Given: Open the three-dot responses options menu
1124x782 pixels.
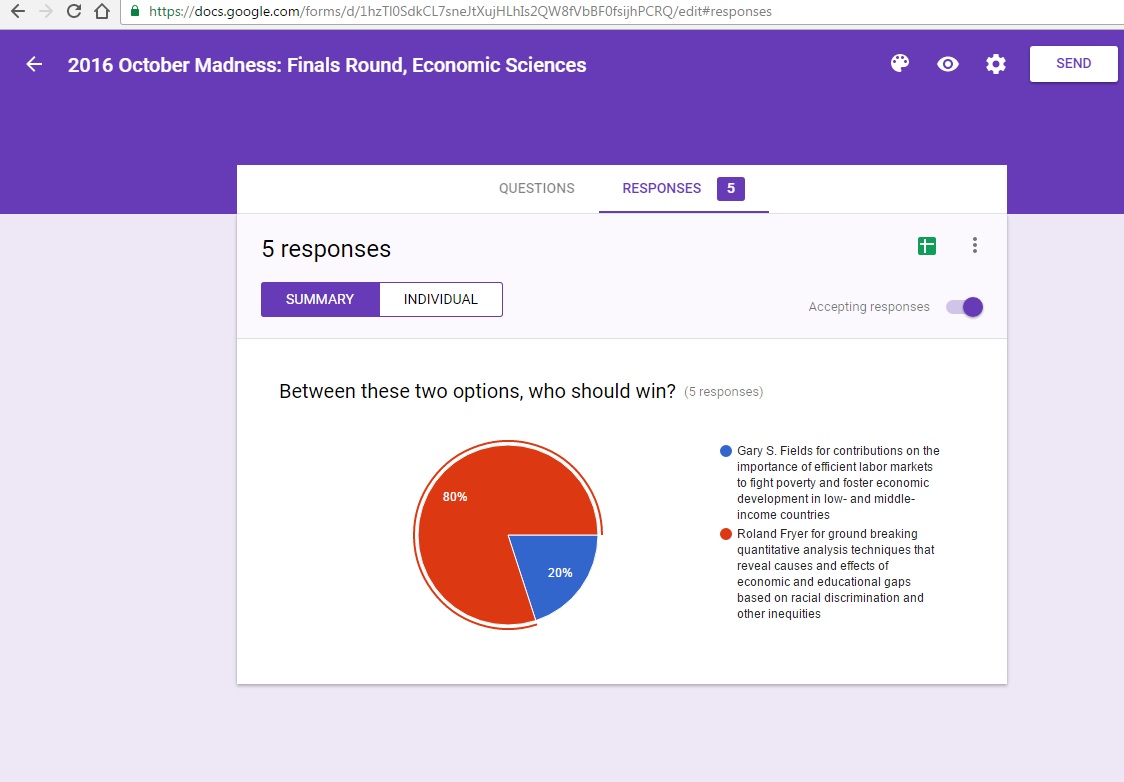Looking at the screenshot, I should 975,246.
